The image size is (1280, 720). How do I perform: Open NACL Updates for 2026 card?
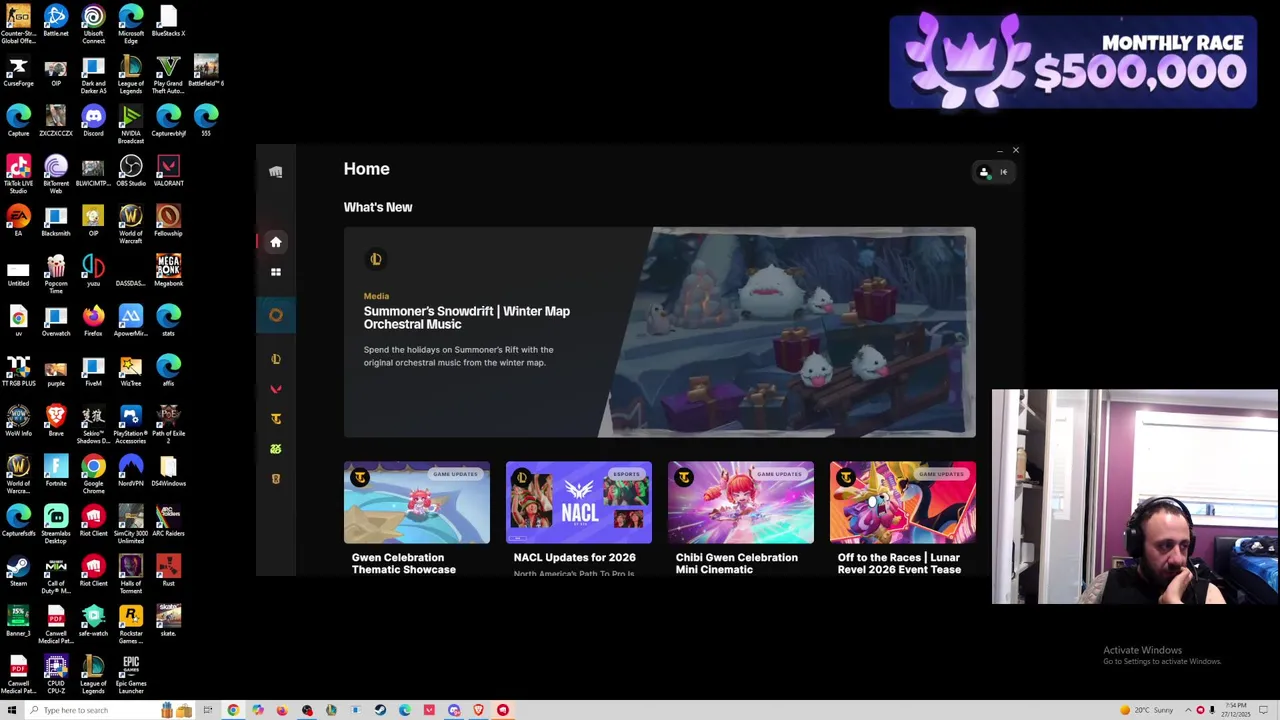(579, 519)
